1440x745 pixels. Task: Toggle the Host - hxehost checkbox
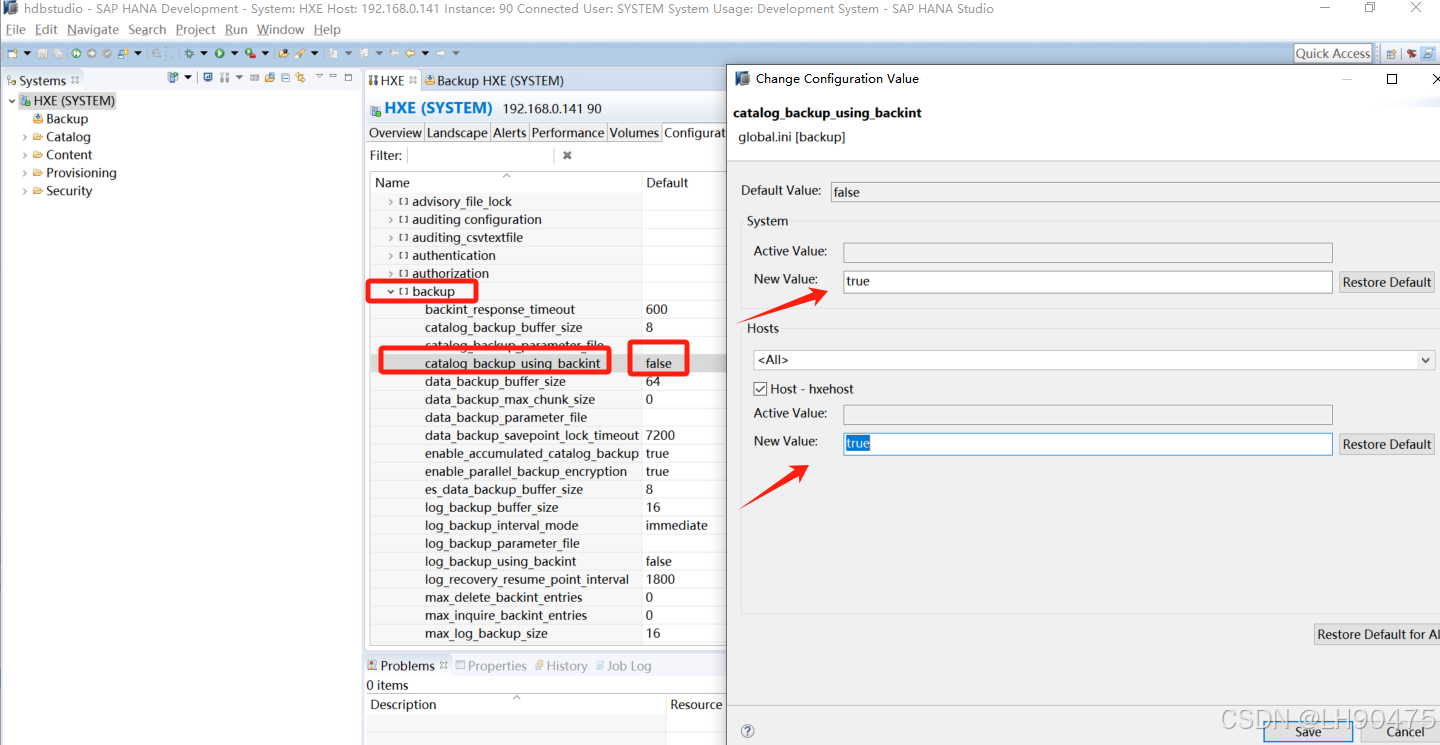(x=760, y=389)
